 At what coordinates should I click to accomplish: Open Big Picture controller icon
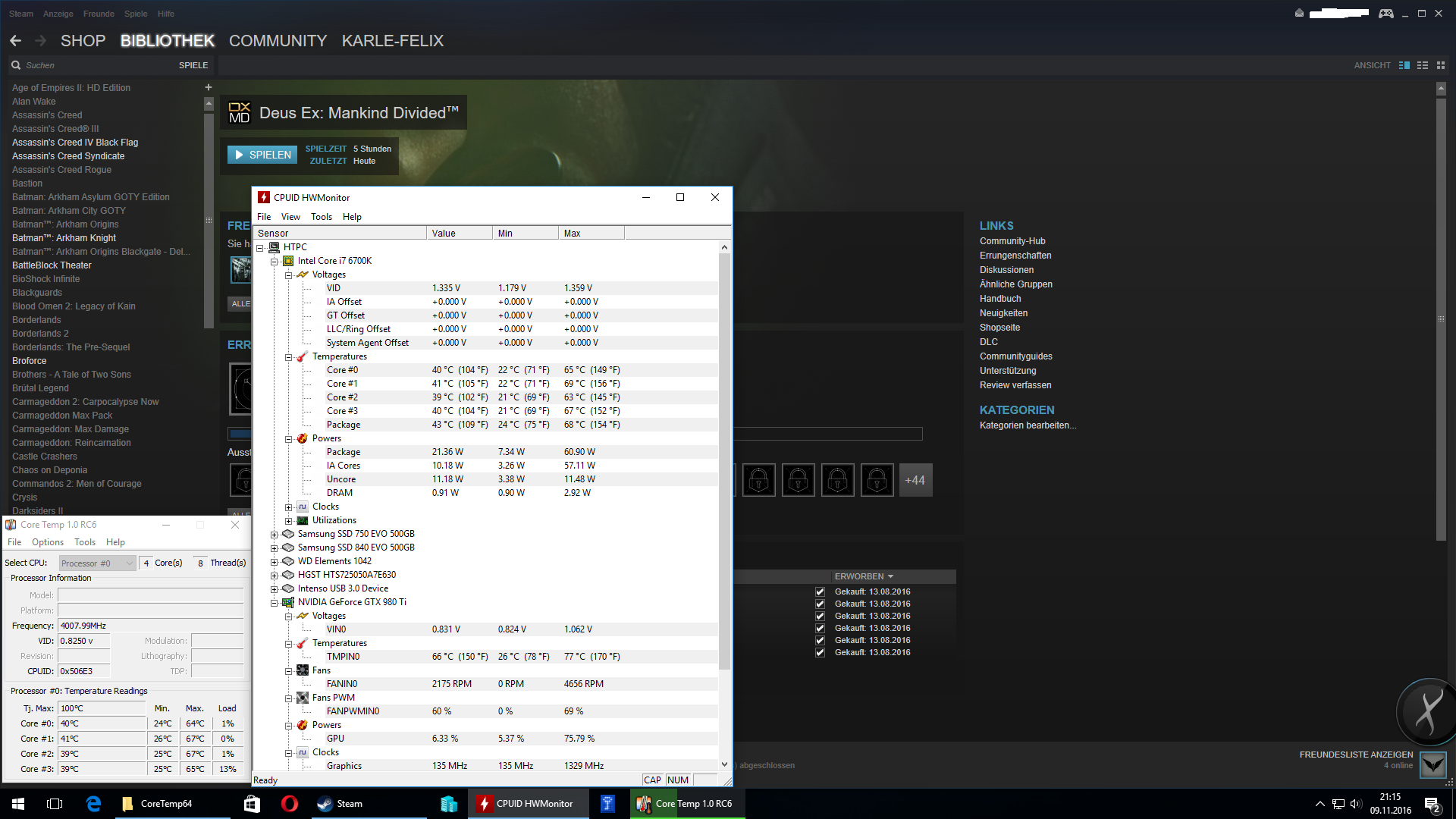click(x=1385, y=14)
